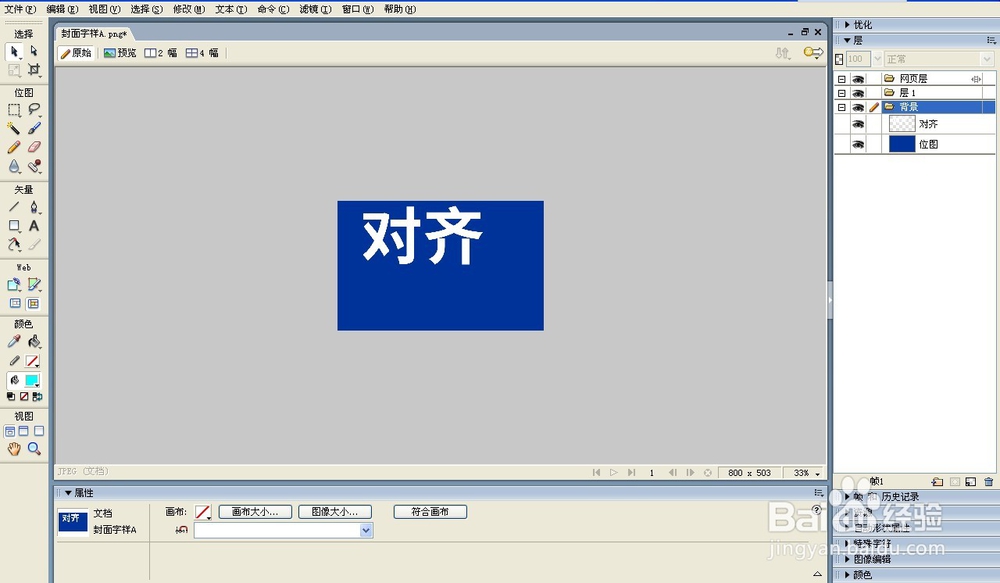Open the stroke color swatch in toolbar
The image size is (1000, 583).
coord(32,361)
